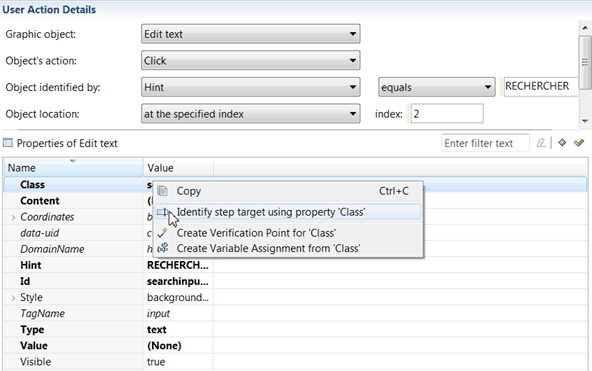The height and width of the screenshot is (371, 592).
Task: Click the RECHERCH... value cell
Action: 178,265
